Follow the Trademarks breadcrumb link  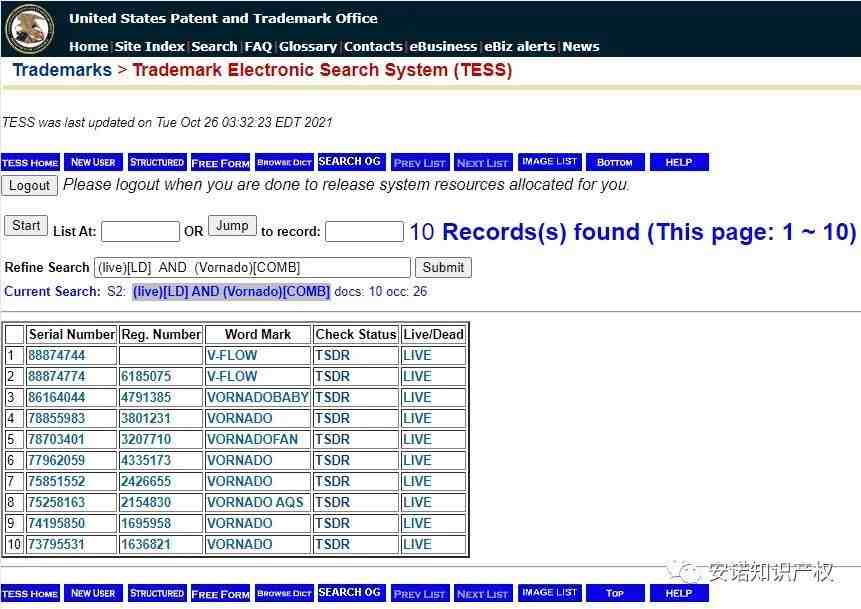click(x=62, y=70)
